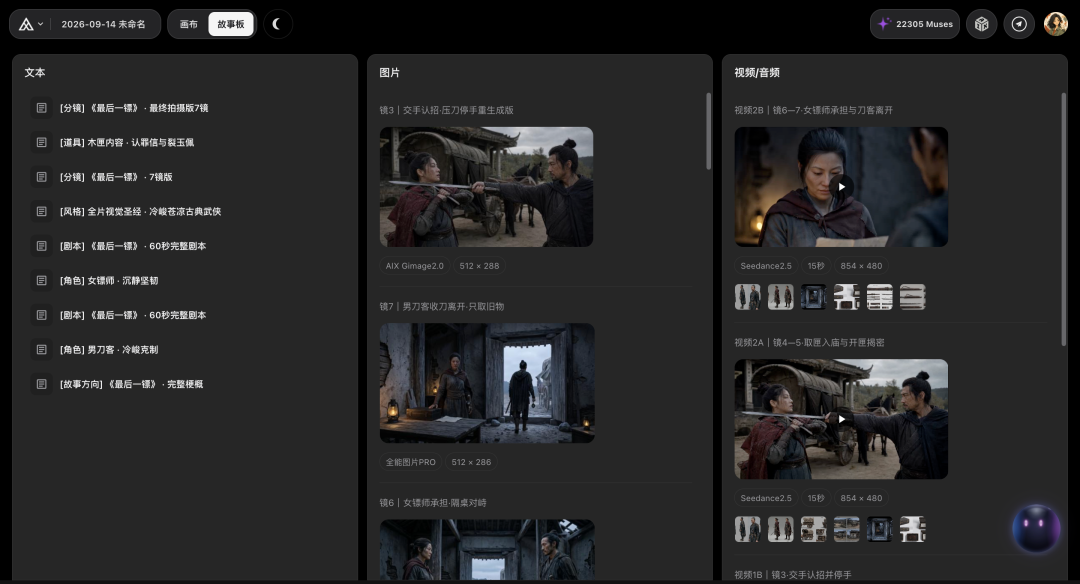Click Seedance2.5 tag under video 2A

(x=766, y=498)
